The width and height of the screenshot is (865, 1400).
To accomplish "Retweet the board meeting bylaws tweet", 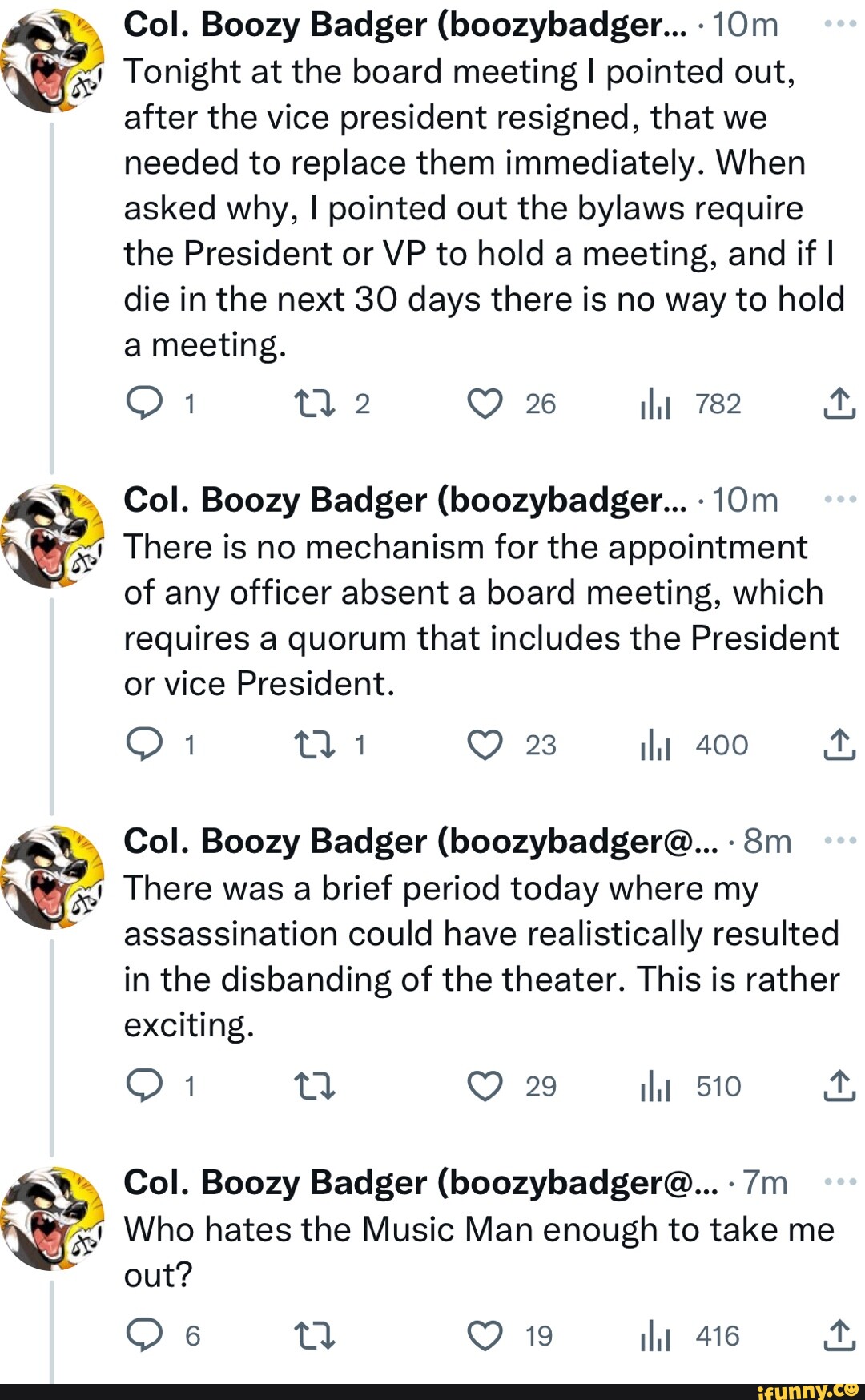I will point(314,404).
